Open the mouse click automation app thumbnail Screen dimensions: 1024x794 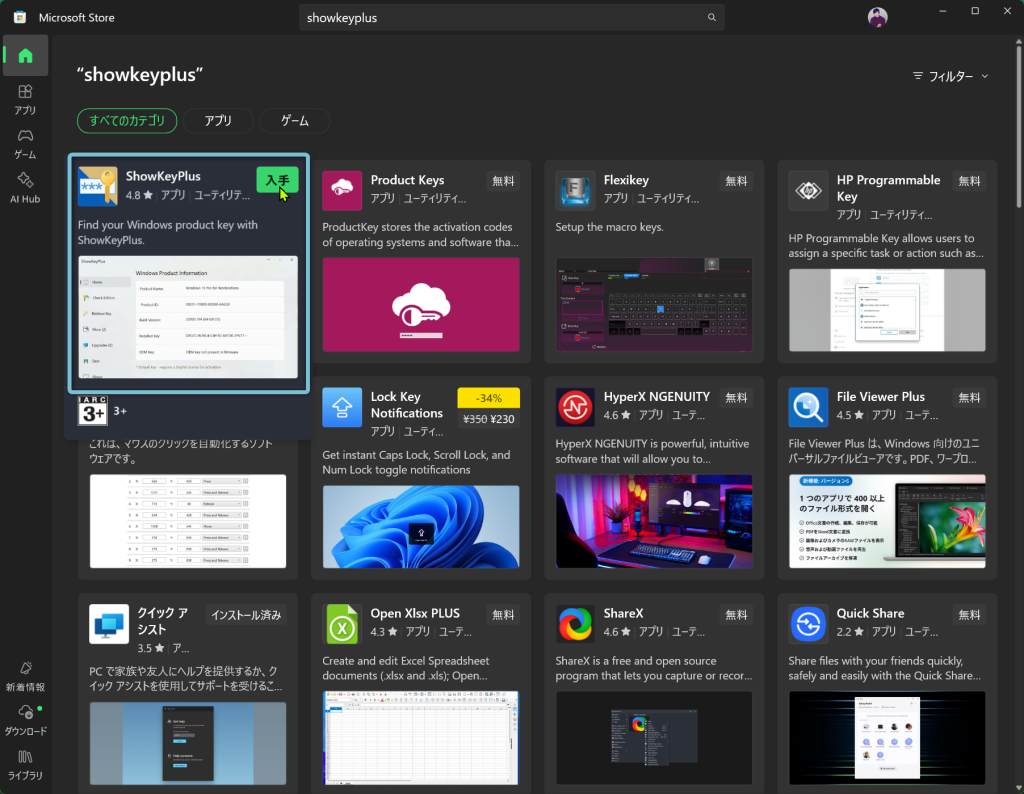pyautogui.click(x=188, y=521)
